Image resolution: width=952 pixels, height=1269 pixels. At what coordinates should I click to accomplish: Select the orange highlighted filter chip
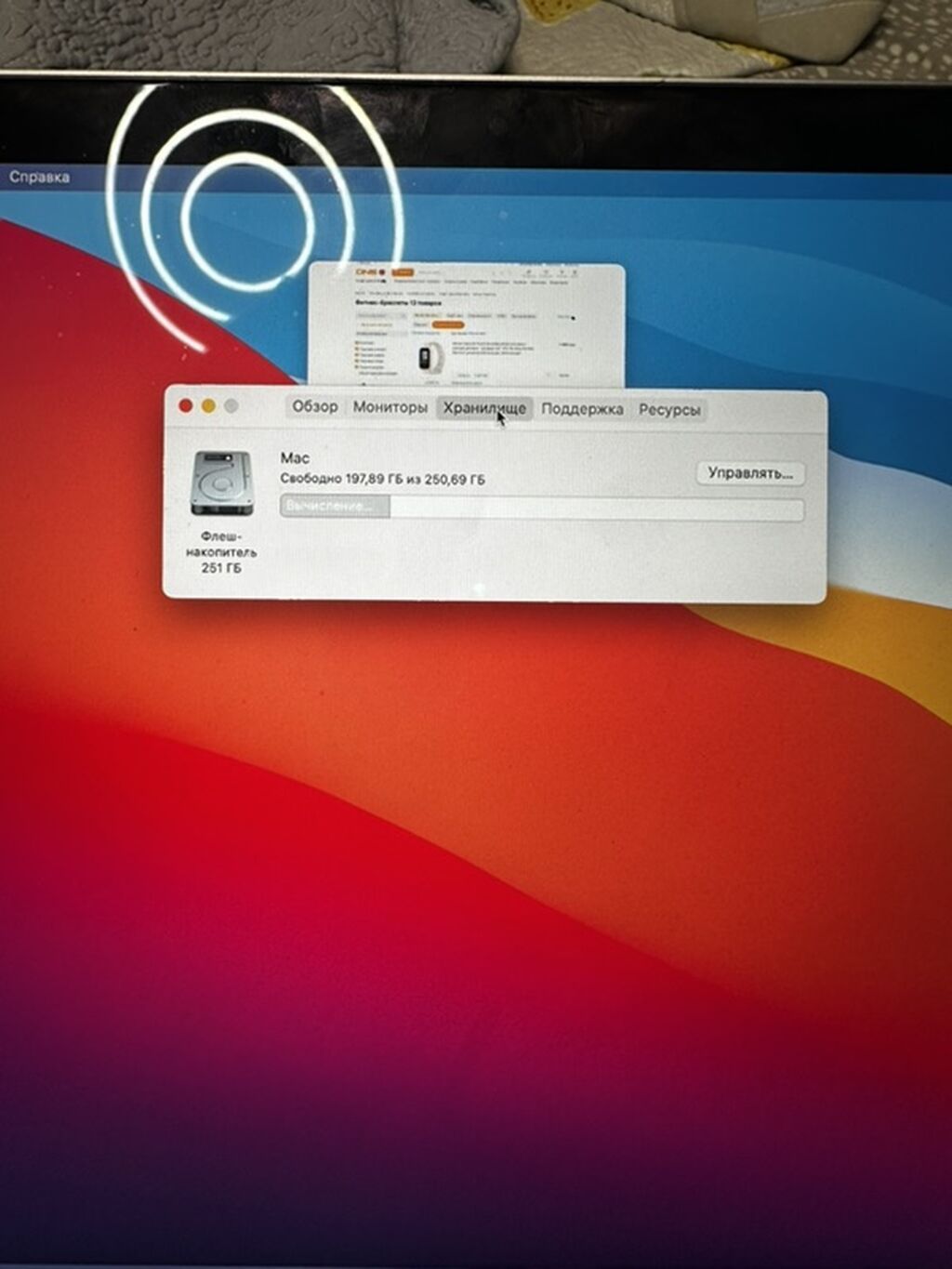447,324
